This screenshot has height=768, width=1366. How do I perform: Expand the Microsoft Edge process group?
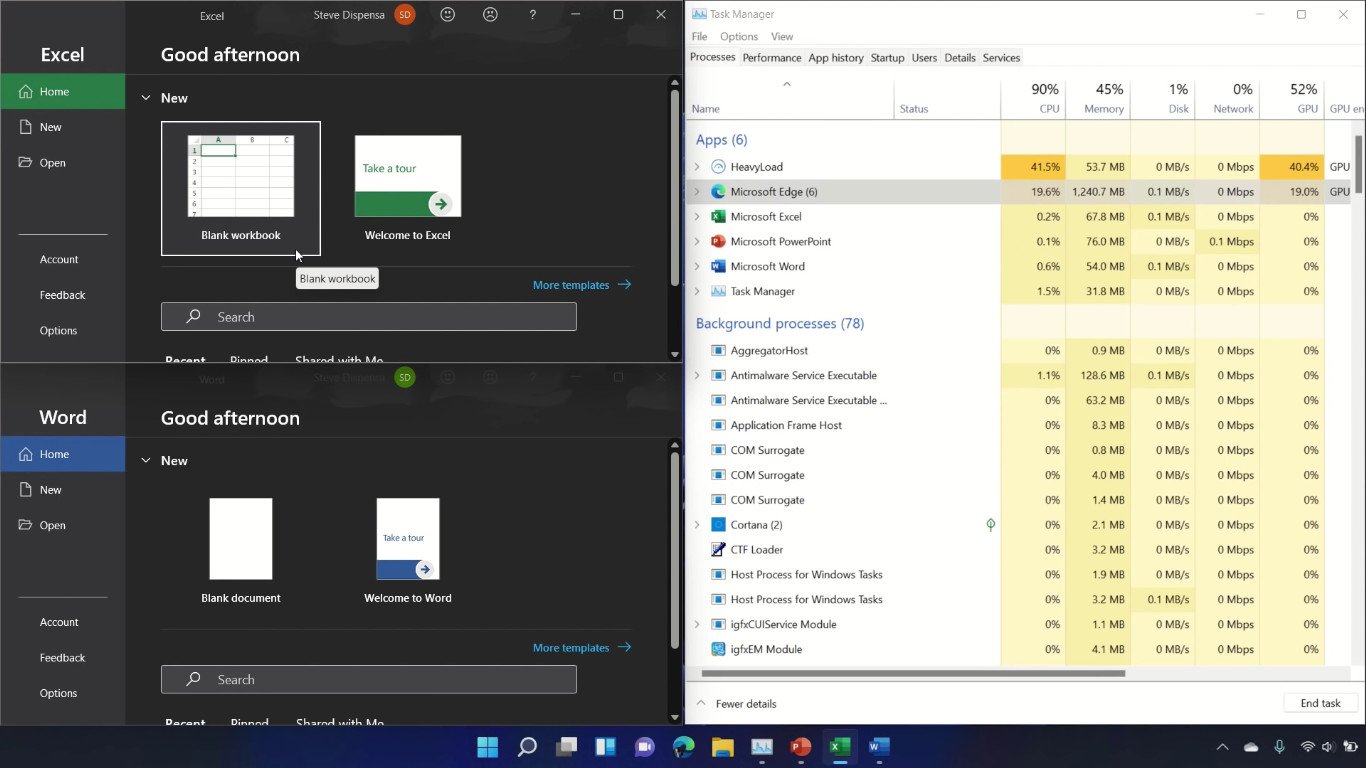coord(697,191)
